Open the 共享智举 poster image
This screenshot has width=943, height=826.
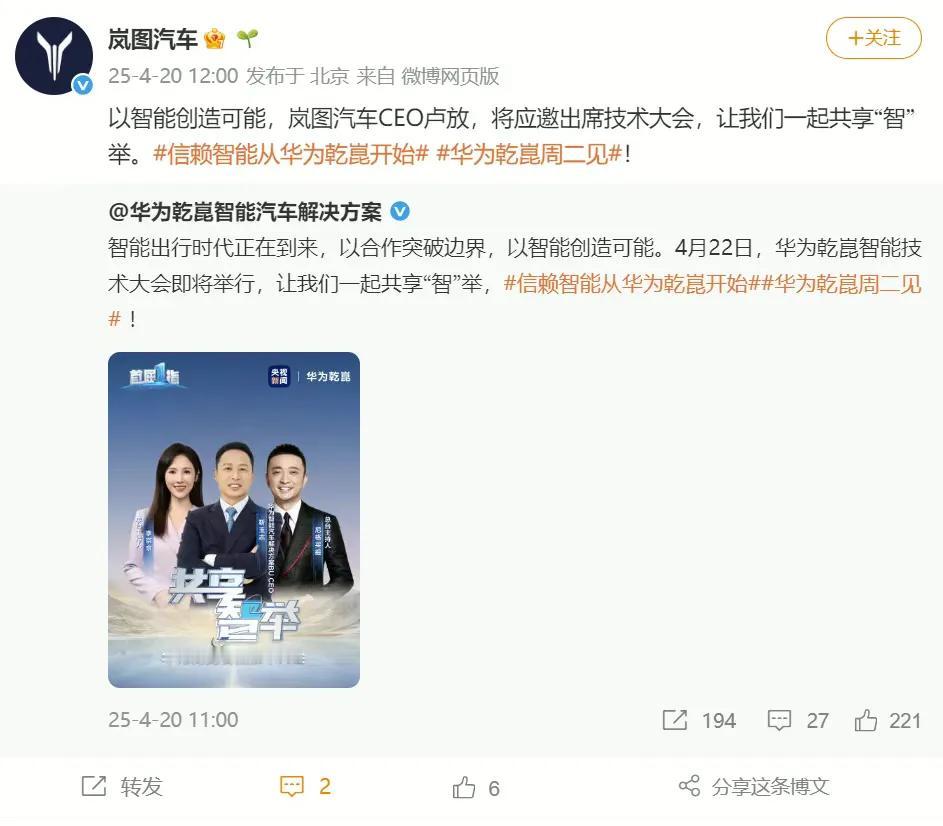click(x=234, y=520)
